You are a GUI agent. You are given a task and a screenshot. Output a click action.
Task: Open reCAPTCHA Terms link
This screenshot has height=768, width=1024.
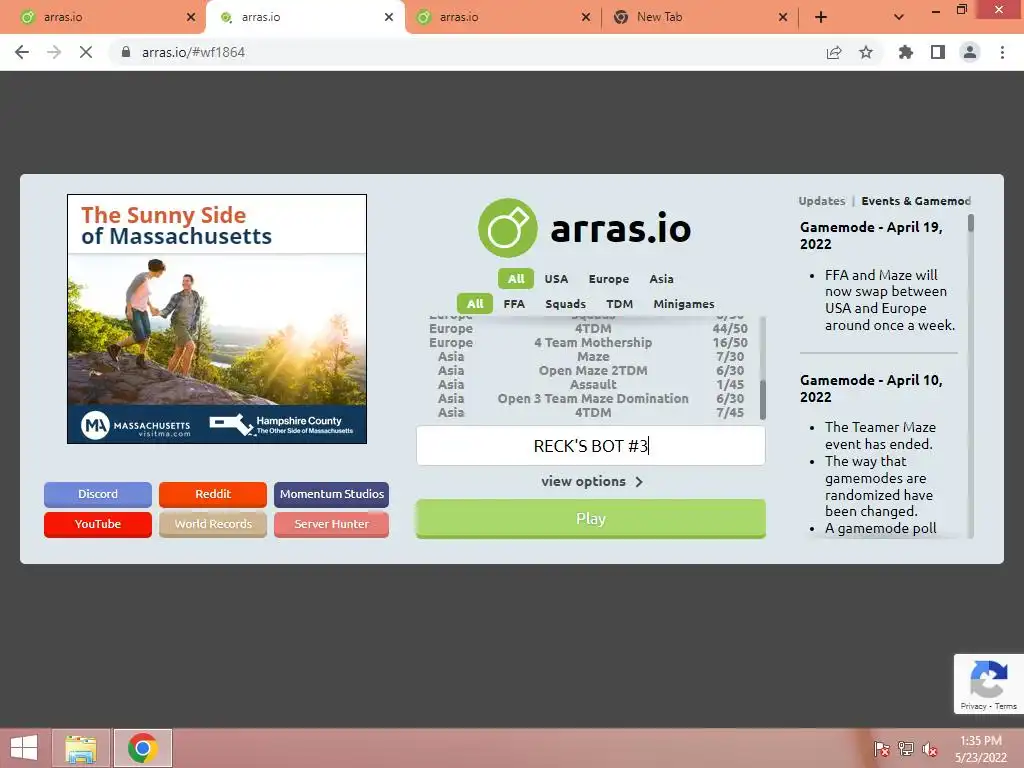click(1006, 706)
